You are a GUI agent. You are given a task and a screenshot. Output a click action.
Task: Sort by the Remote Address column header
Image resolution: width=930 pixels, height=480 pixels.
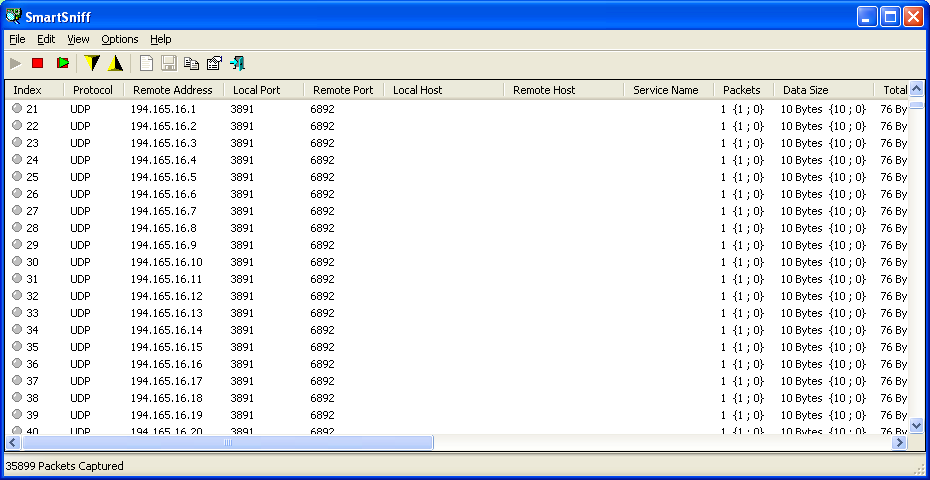point(174,90)
